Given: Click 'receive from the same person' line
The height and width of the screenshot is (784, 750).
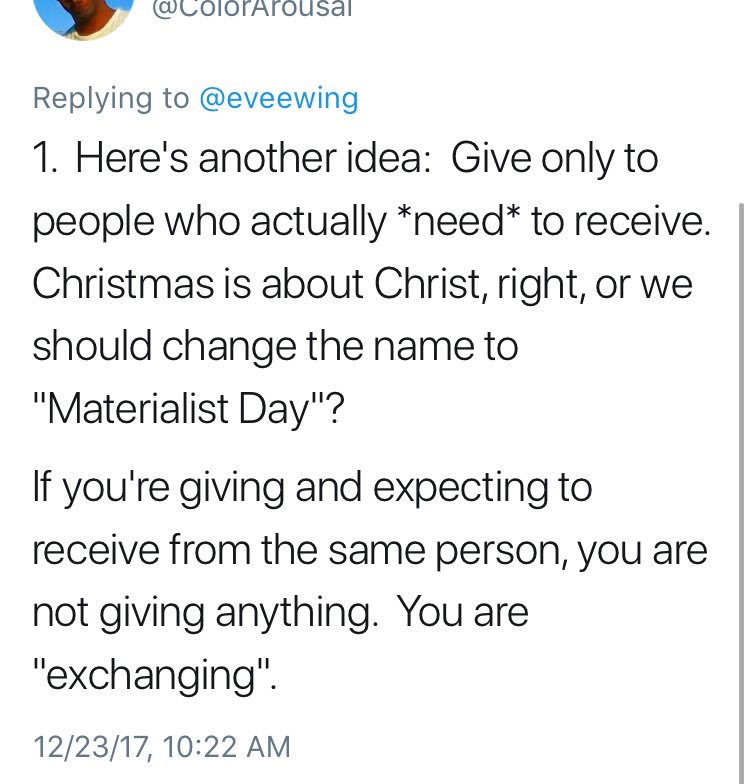Looking at the screenshot, I should click(x=370, y=550).
